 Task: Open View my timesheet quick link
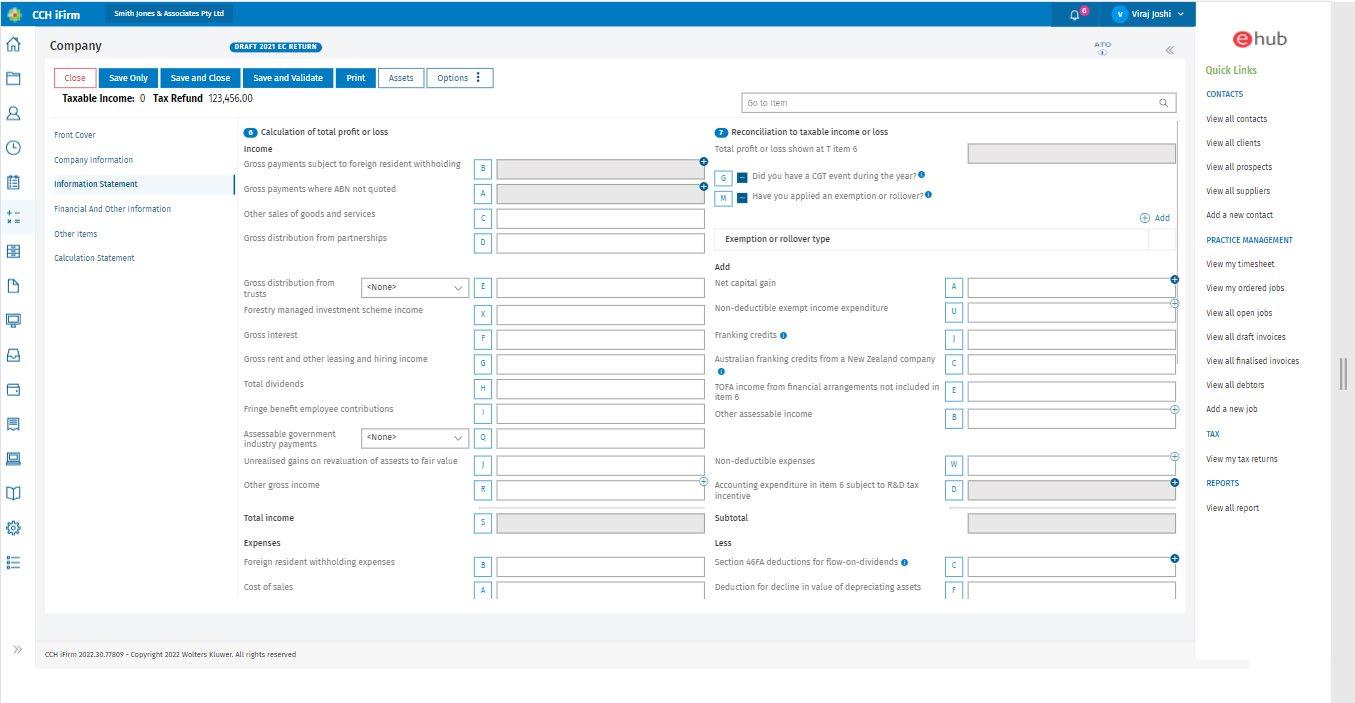coord(1240,264)
